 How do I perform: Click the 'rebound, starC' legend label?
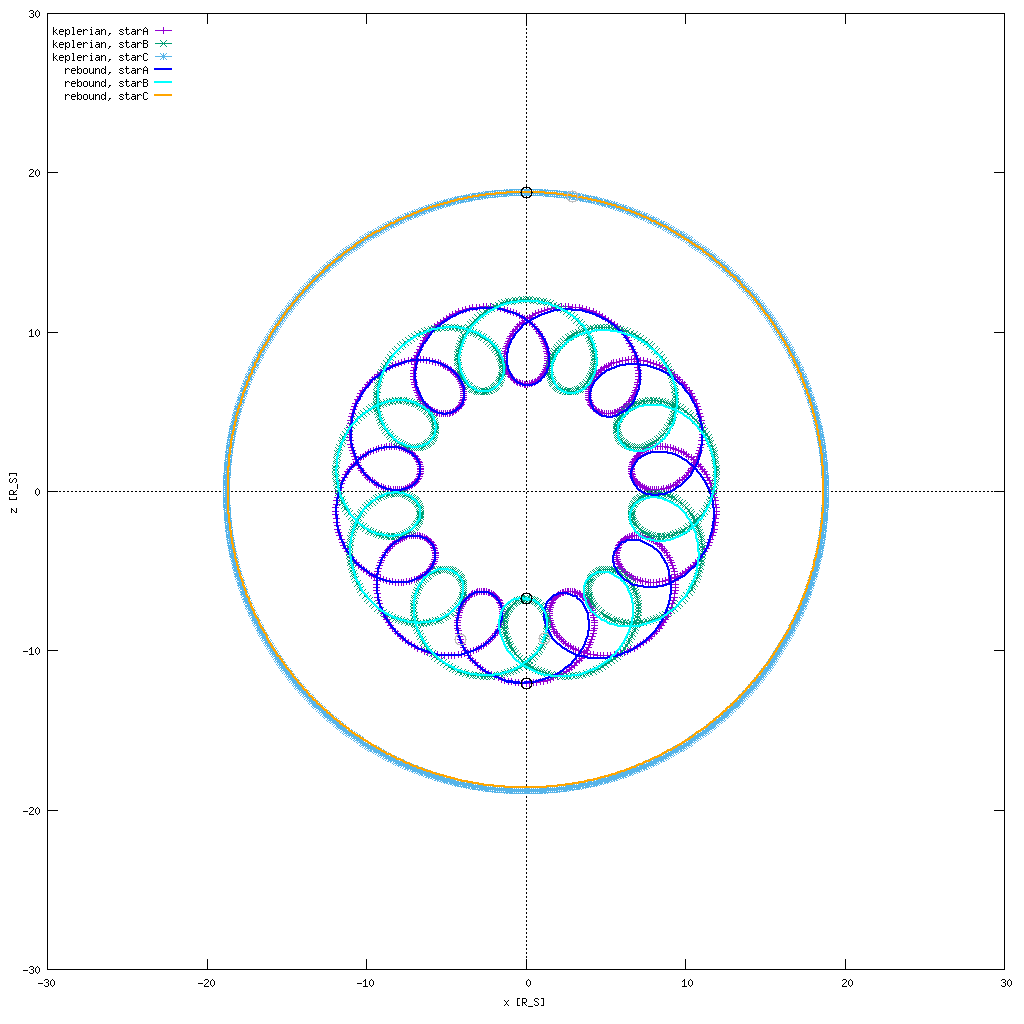[106, 97]
